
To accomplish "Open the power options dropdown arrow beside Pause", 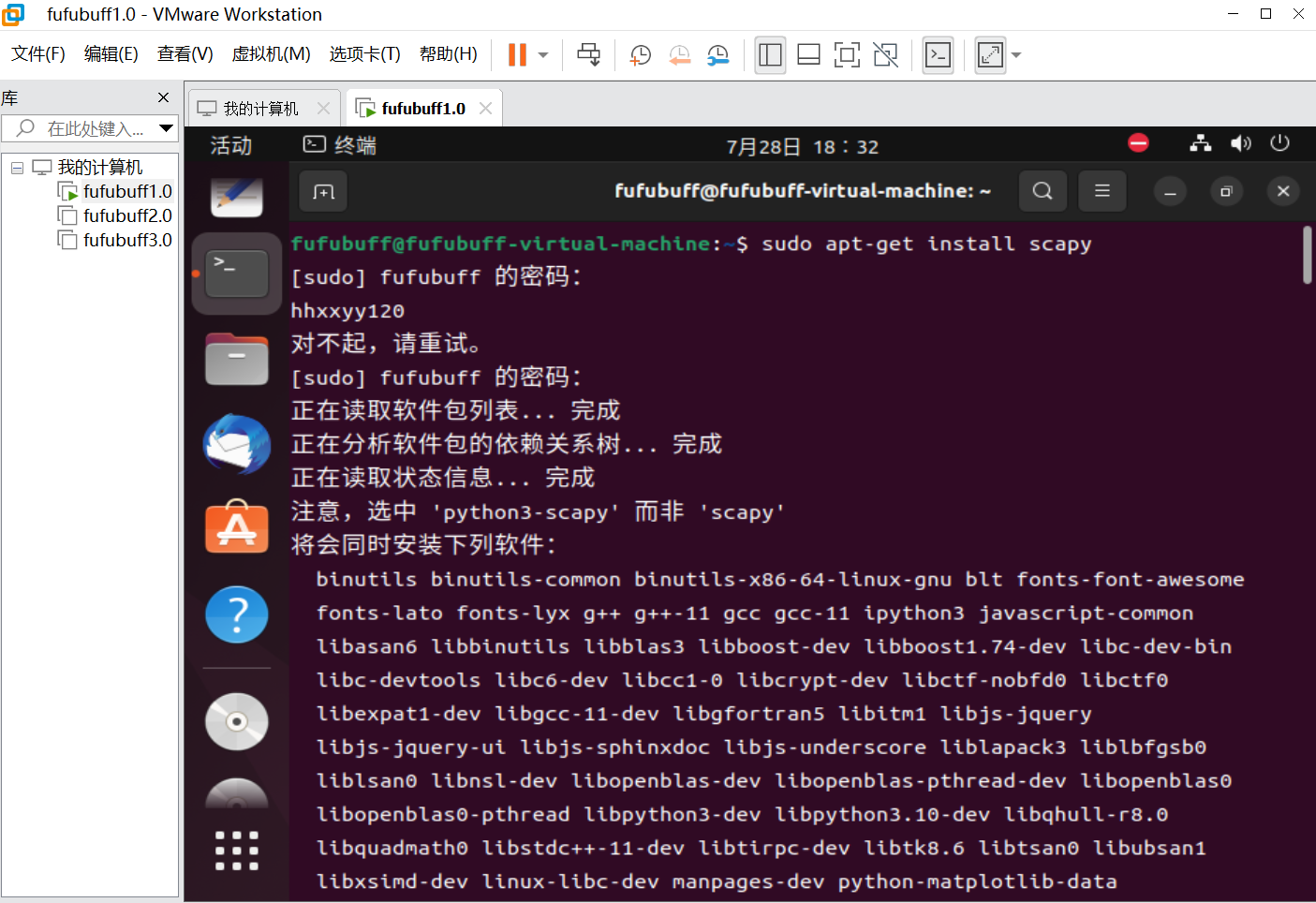I will click(x=543, y=55).
